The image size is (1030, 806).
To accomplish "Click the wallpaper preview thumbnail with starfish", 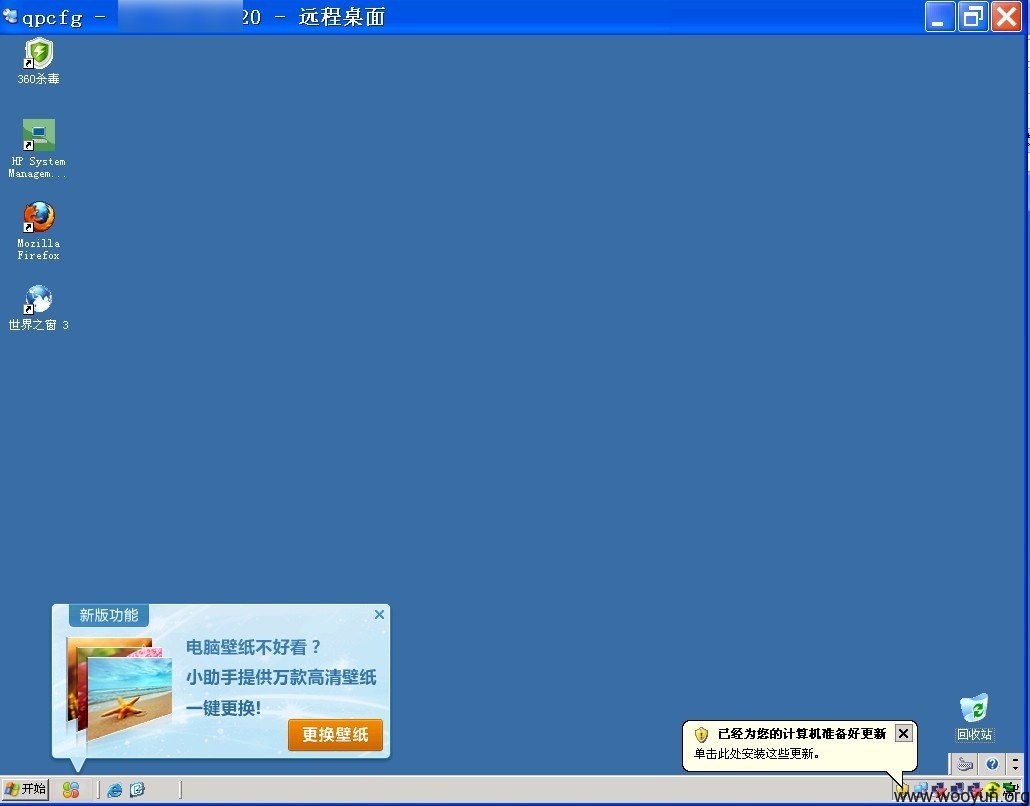I will click(x=129, y=698).
